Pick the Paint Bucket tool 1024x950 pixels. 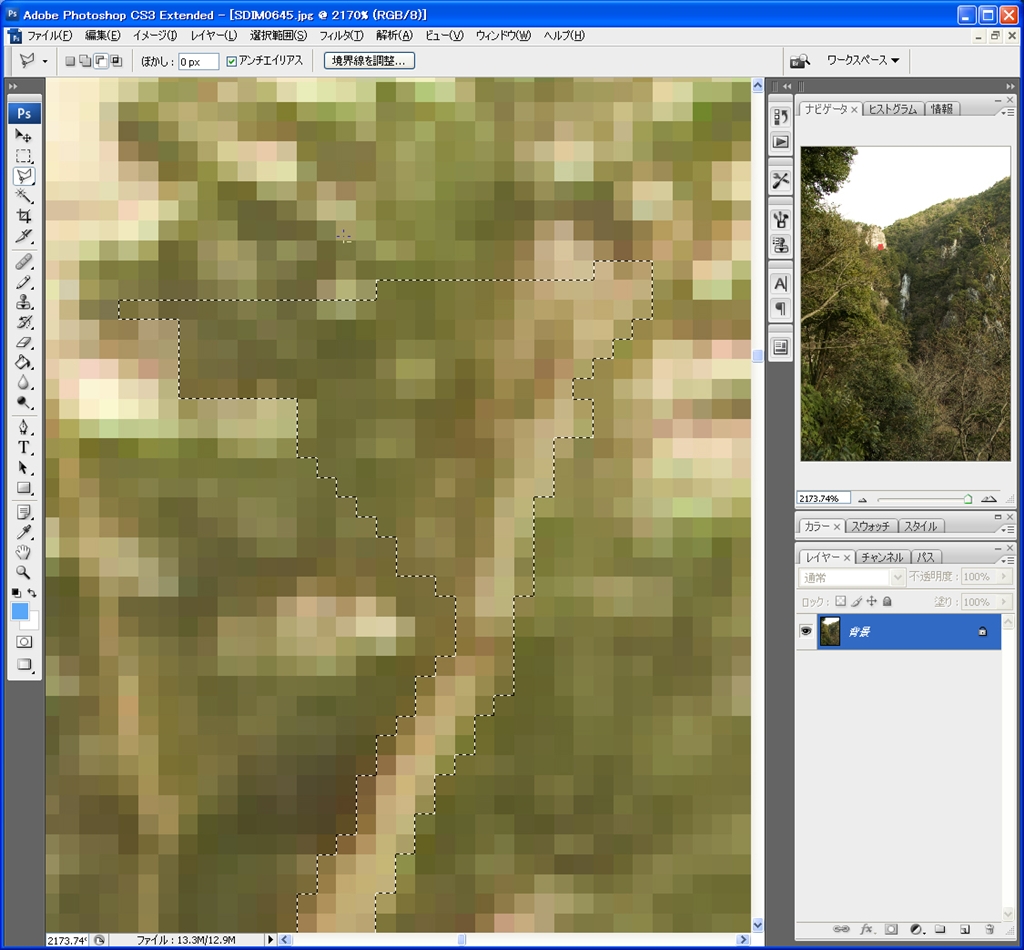coord(24,362)
